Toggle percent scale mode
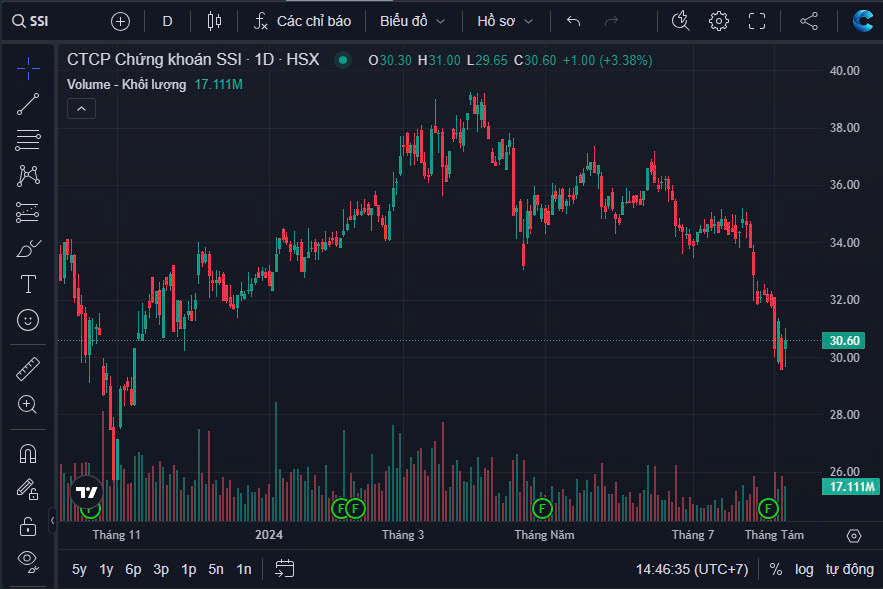This screenshot has width=883, height=589. coord(775,569)
